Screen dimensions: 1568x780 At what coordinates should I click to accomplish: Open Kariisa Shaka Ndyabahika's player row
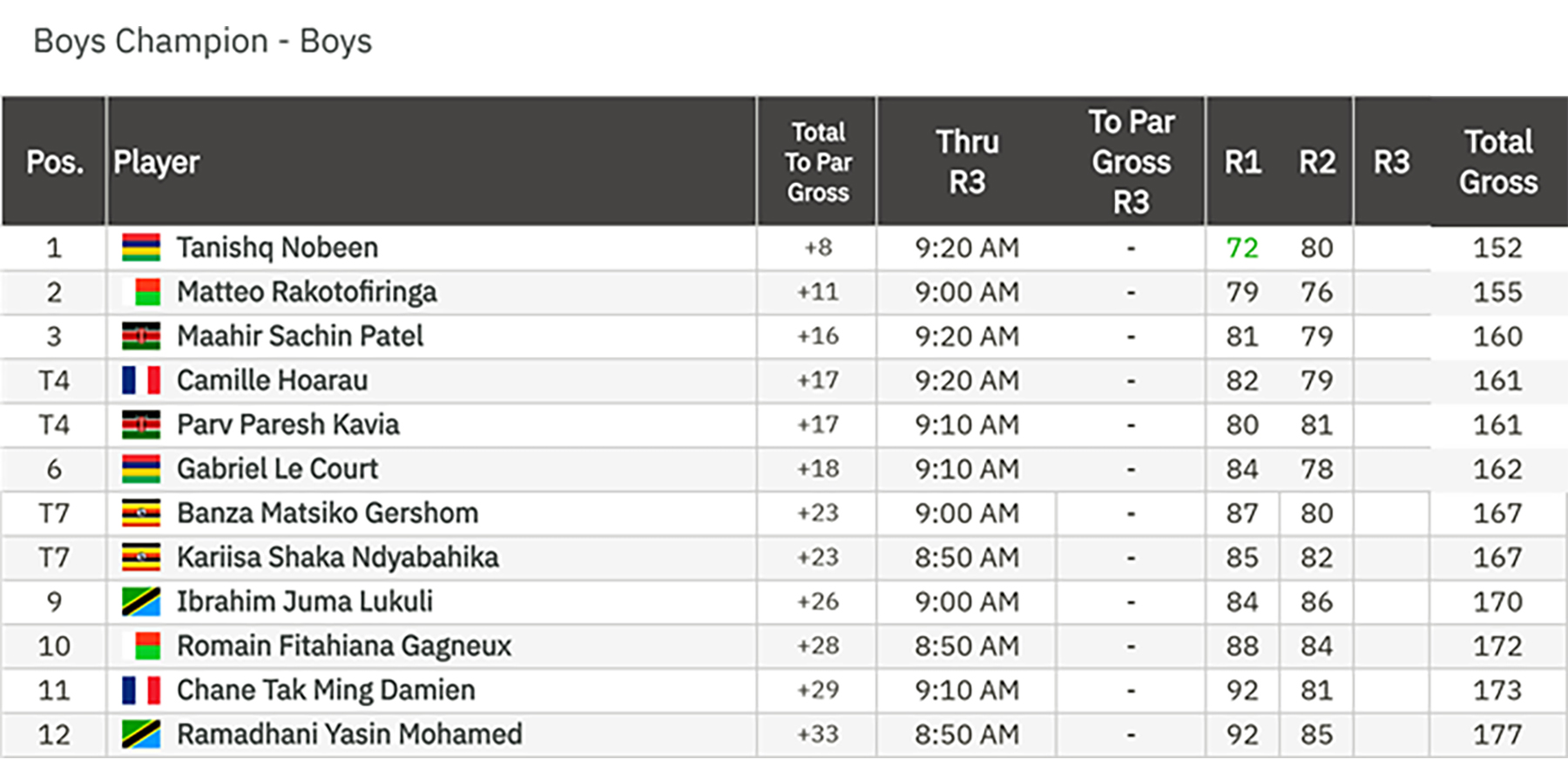[337, 558]
